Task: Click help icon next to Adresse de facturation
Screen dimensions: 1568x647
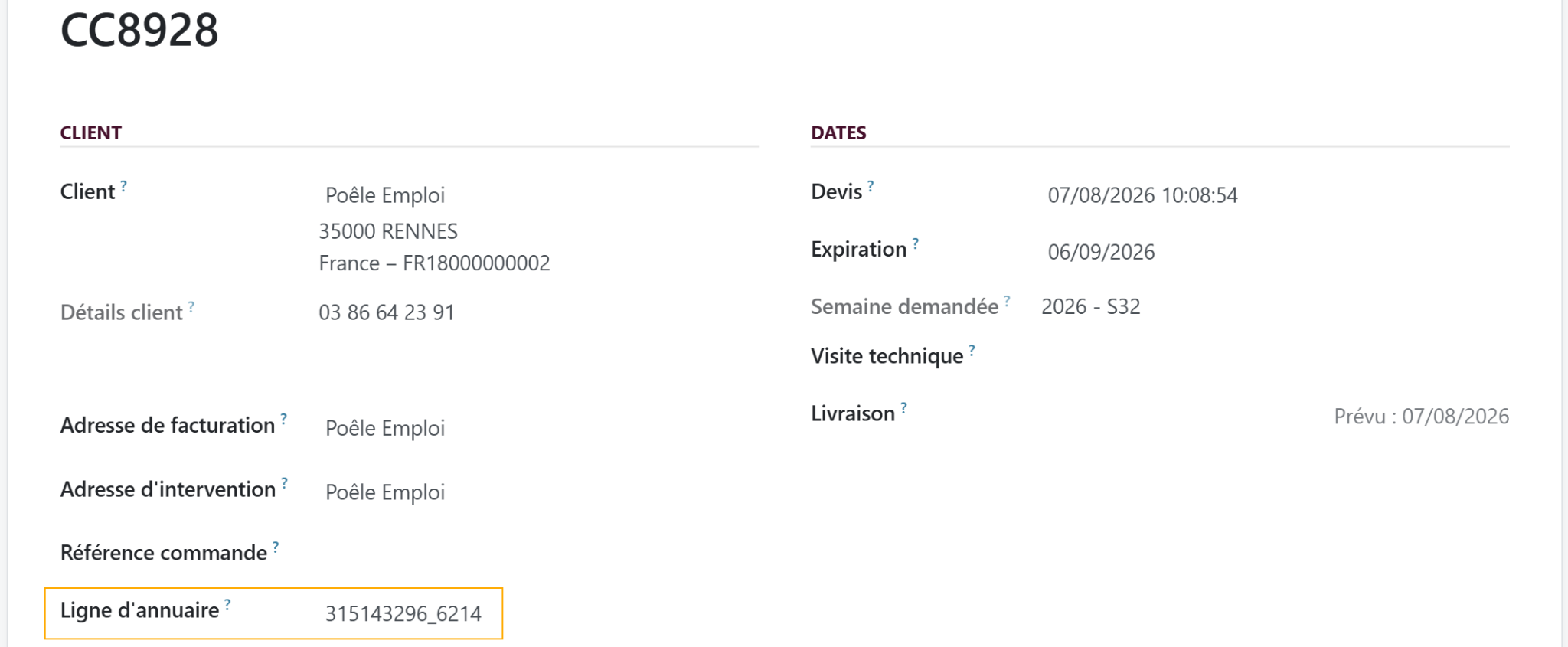Action: [x=284, y=419]
